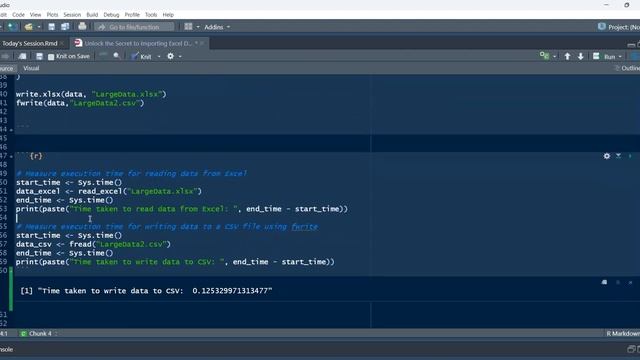The height and width of the screenshot is (360, 640).
Task: Knit the current document
Action: [141, 56]
